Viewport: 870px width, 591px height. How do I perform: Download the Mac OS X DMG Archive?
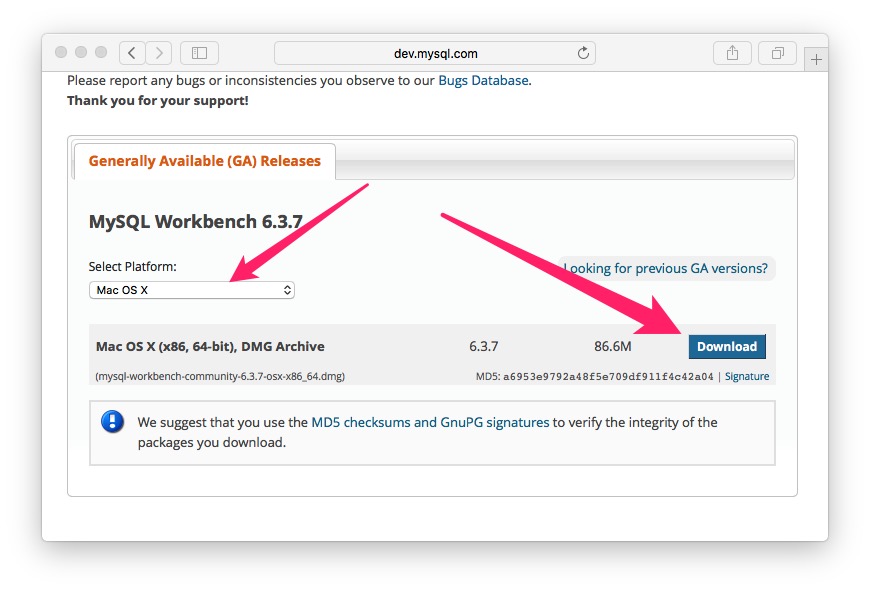(x=726, y=347)
